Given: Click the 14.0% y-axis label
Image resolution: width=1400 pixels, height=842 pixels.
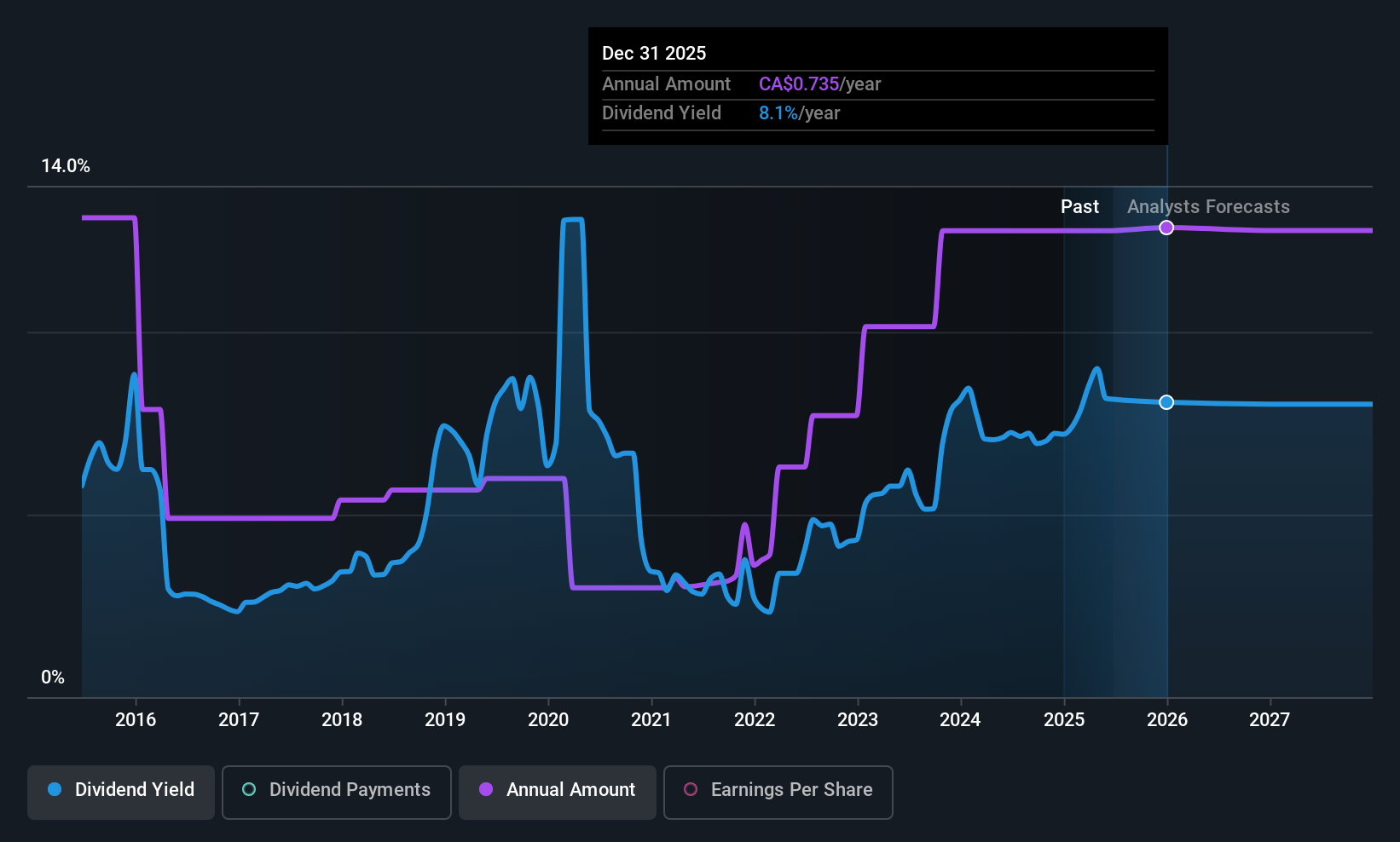Looking at the screenshot, I should (66, 166).
